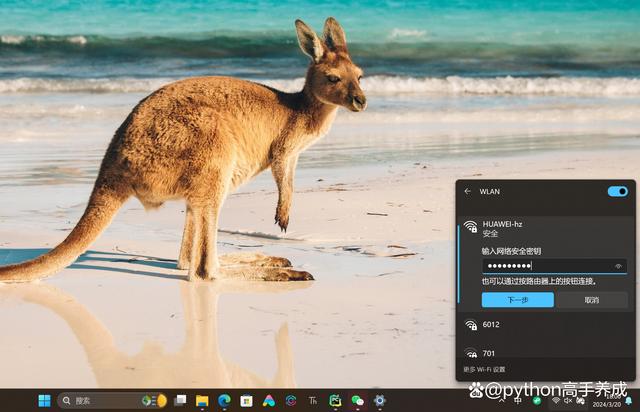This screenshot has width=640, height=412.
Task: Show password with the eye icon
Action: coord(618,266)
